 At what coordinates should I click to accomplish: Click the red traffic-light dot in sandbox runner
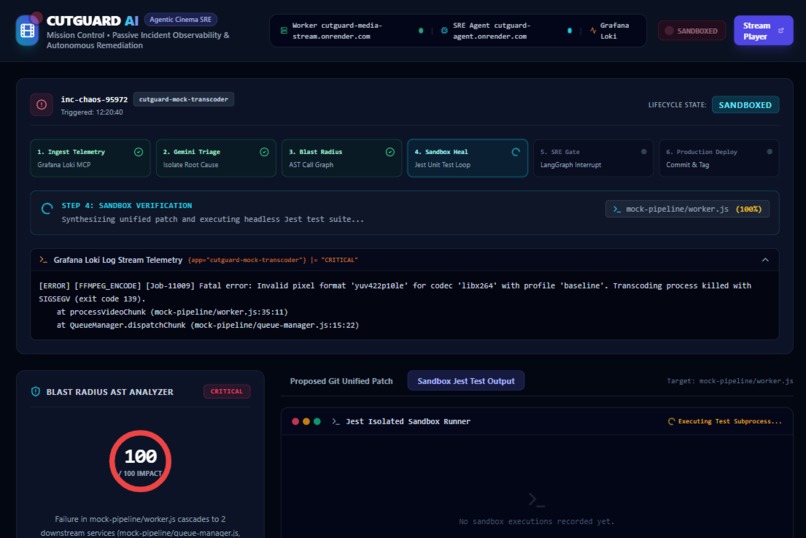click(x=295, y=421)
